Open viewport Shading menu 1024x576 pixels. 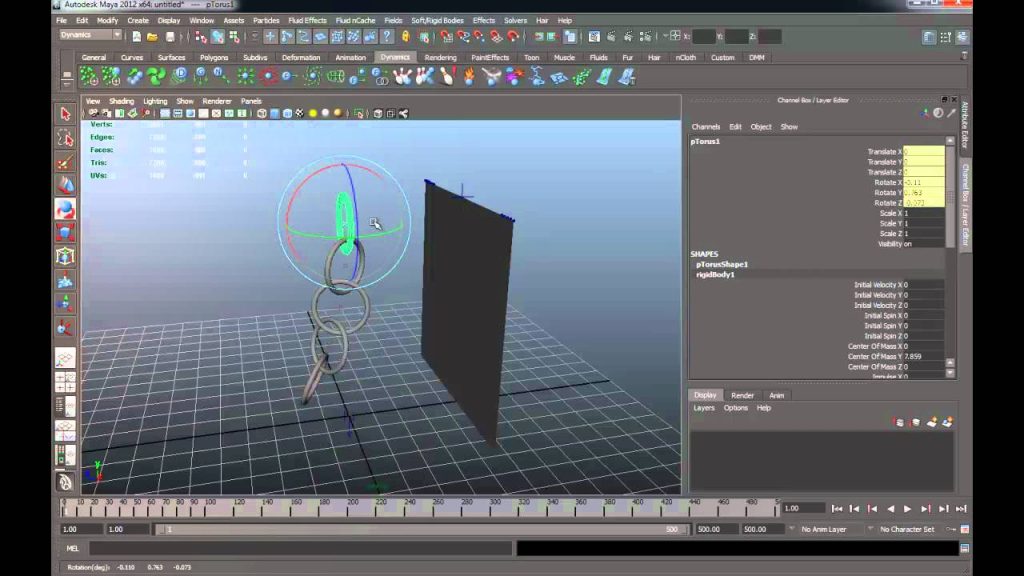coord(121,101)
